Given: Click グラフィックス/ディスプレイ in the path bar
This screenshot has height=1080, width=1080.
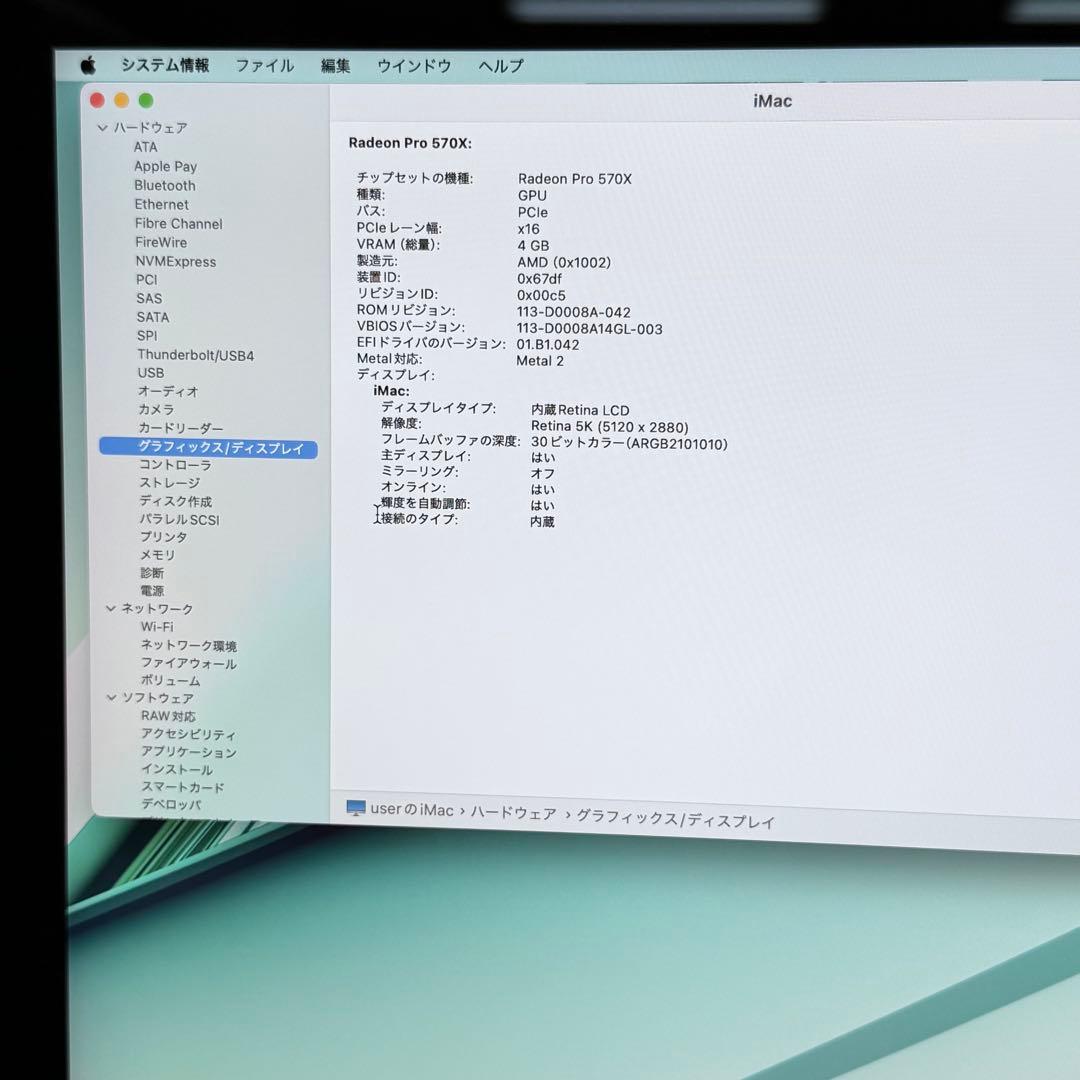Looking at the screenshot, I should coord(676,819).
